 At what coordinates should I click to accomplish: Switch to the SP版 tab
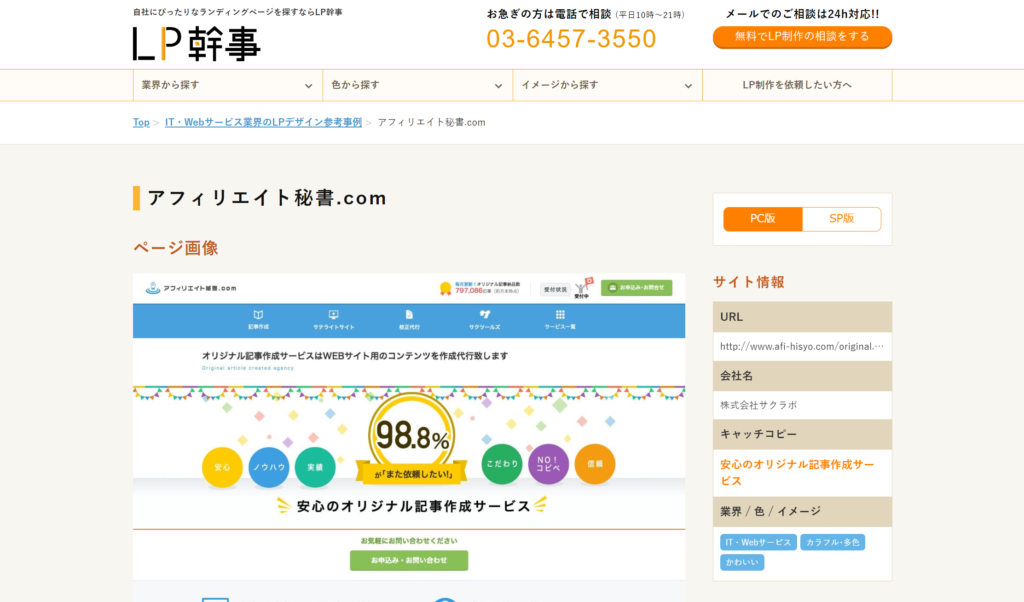[x=843, y=218]
